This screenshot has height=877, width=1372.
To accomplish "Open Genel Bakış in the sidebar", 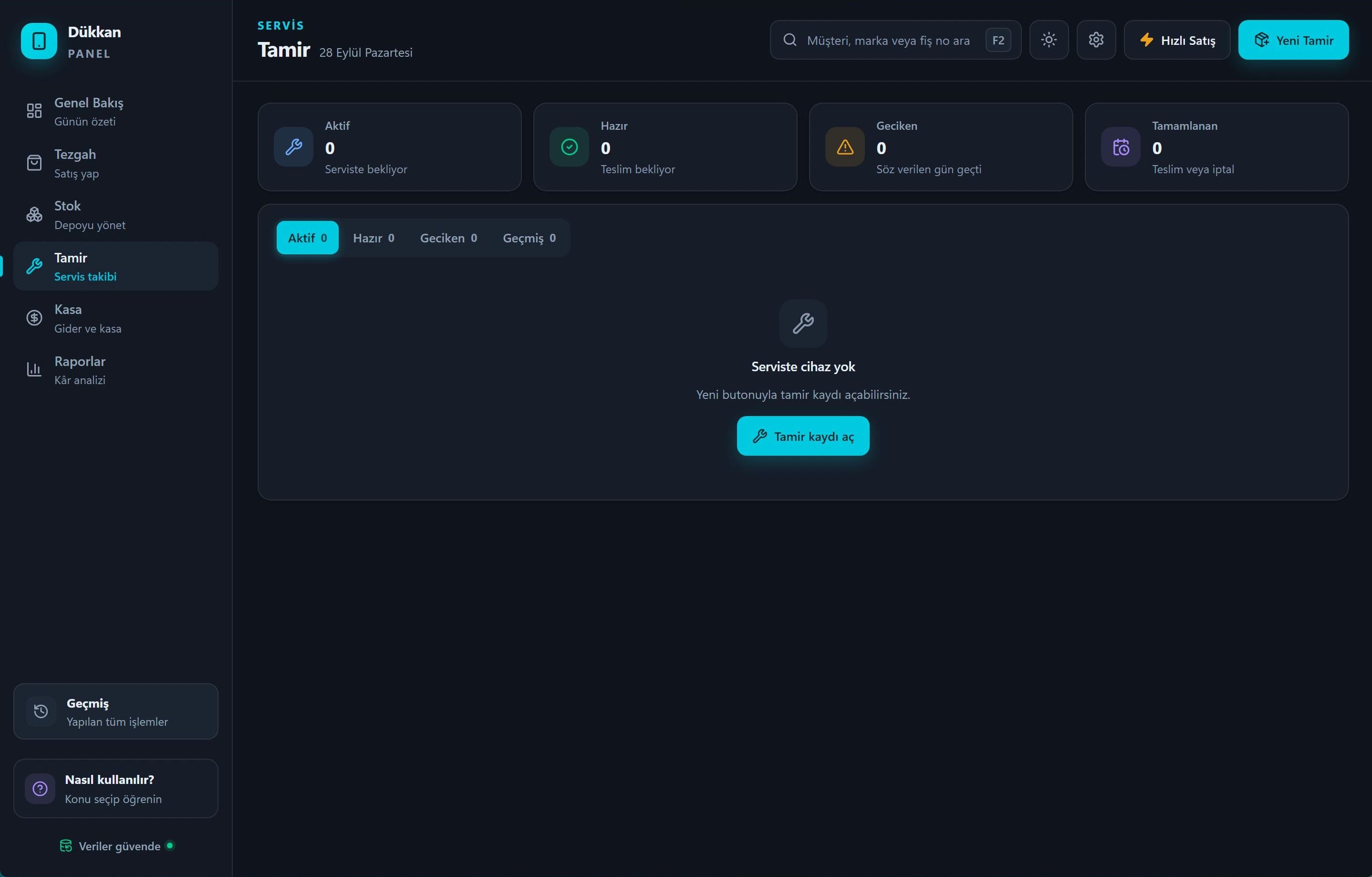I will click(115, 111).
